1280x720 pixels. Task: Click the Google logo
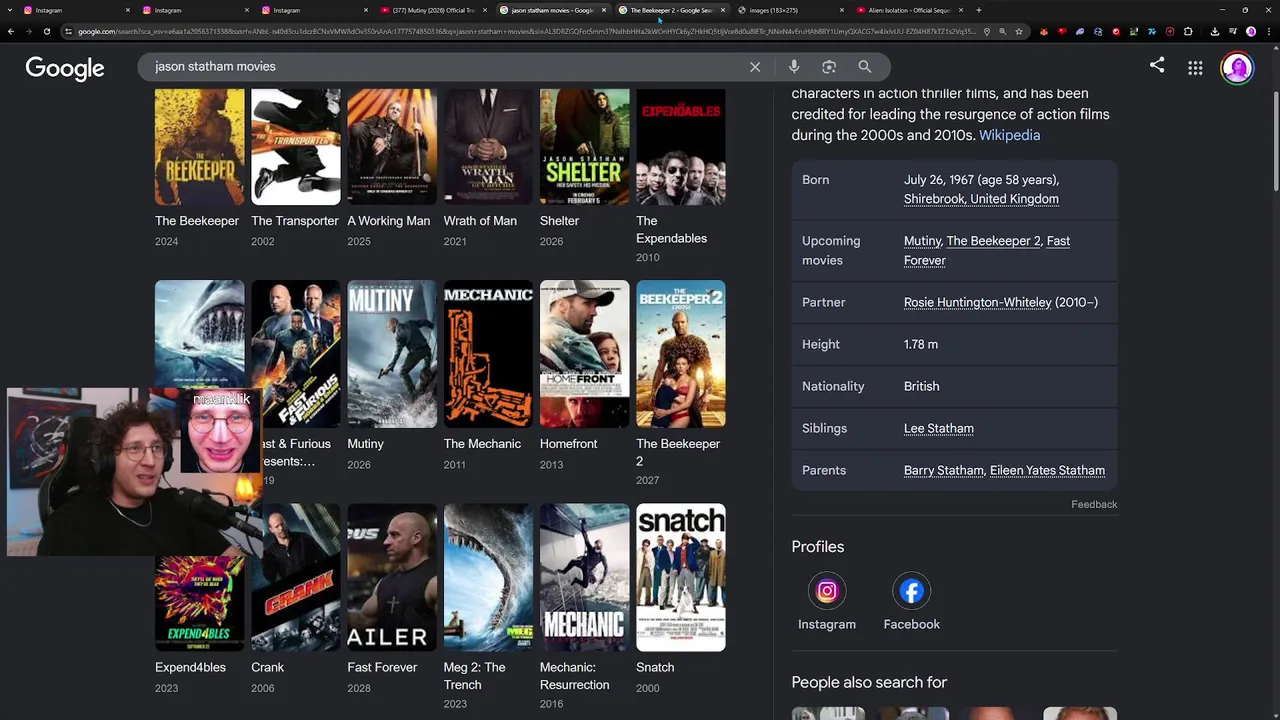point(65,68)
